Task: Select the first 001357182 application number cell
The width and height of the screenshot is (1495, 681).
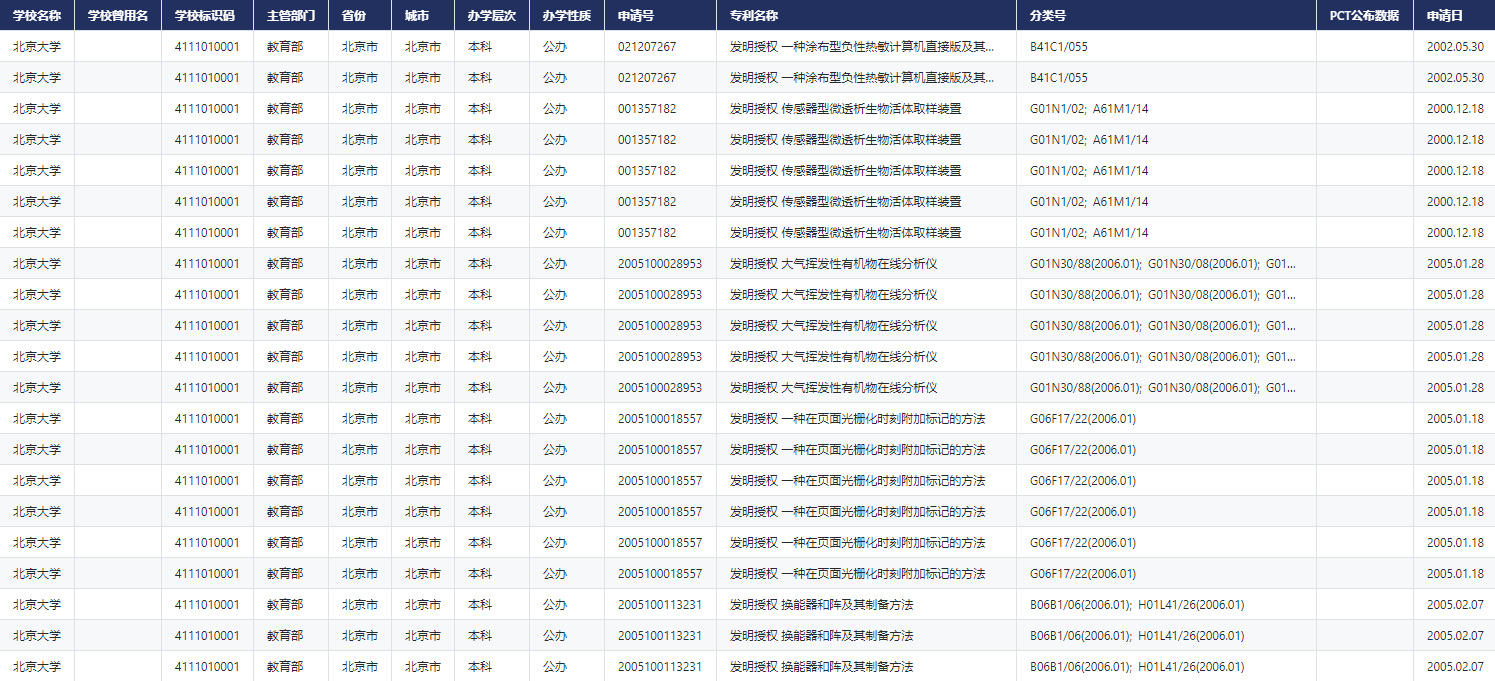Action: pyautogui.click(x=660, y=109)
